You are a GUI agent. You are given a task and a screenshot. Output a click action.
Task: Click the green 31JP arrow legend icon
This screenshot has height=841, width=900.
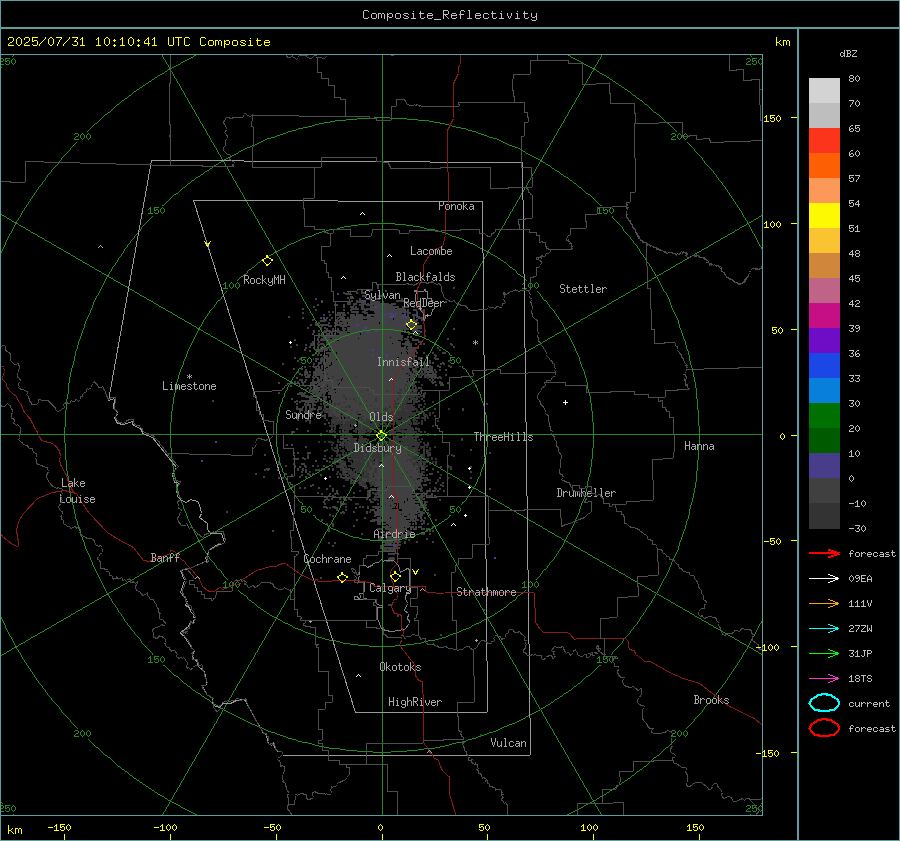(824, 653)
